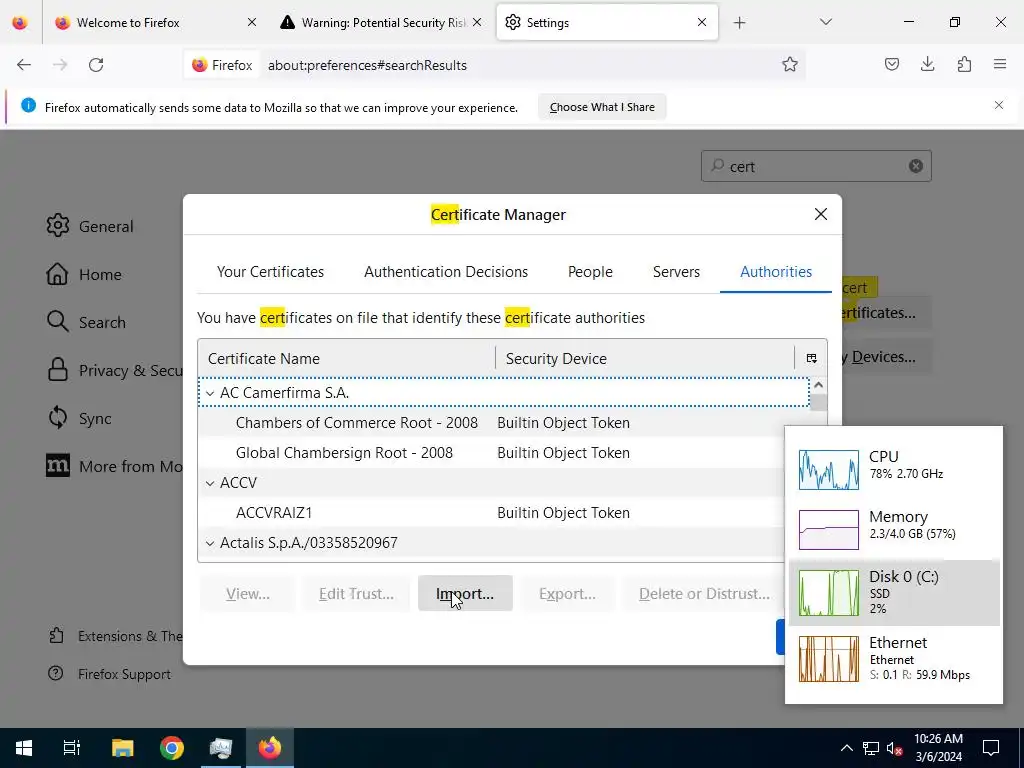
Task: Open the Windows Start menu
Action: [x=24, y=748]
